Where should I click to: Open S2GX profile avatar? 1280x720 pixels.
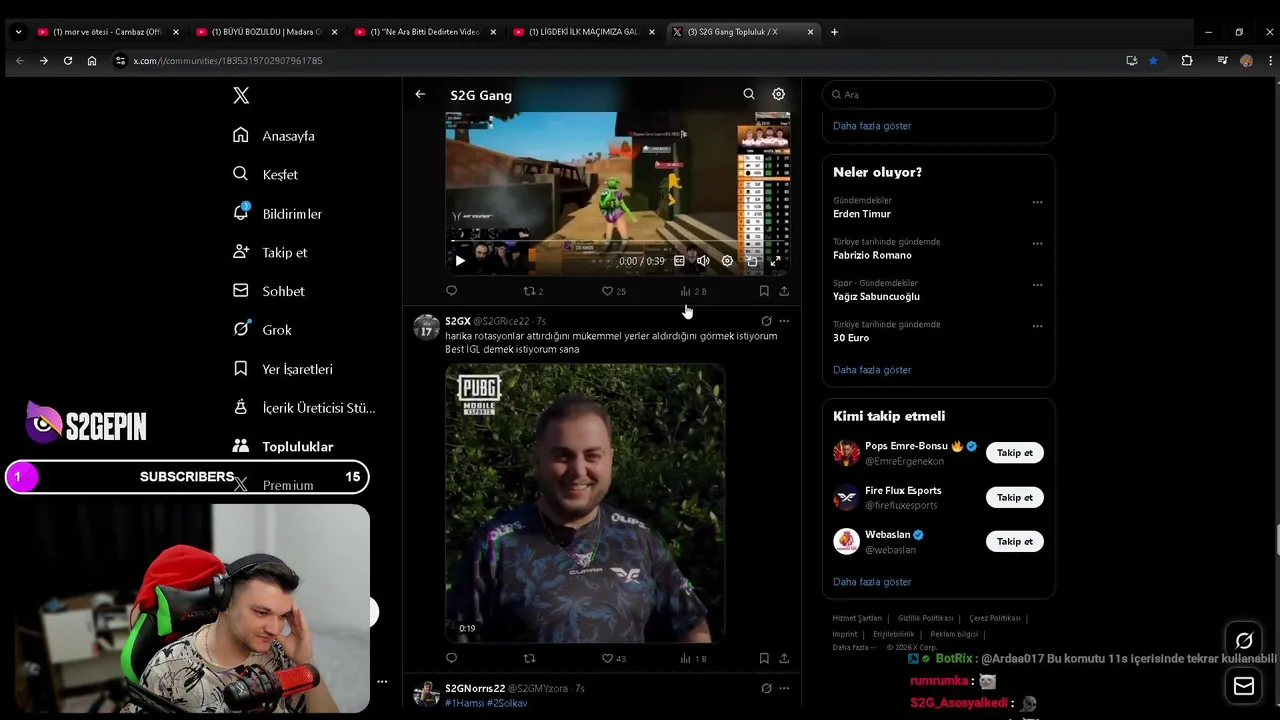(427, 328)
